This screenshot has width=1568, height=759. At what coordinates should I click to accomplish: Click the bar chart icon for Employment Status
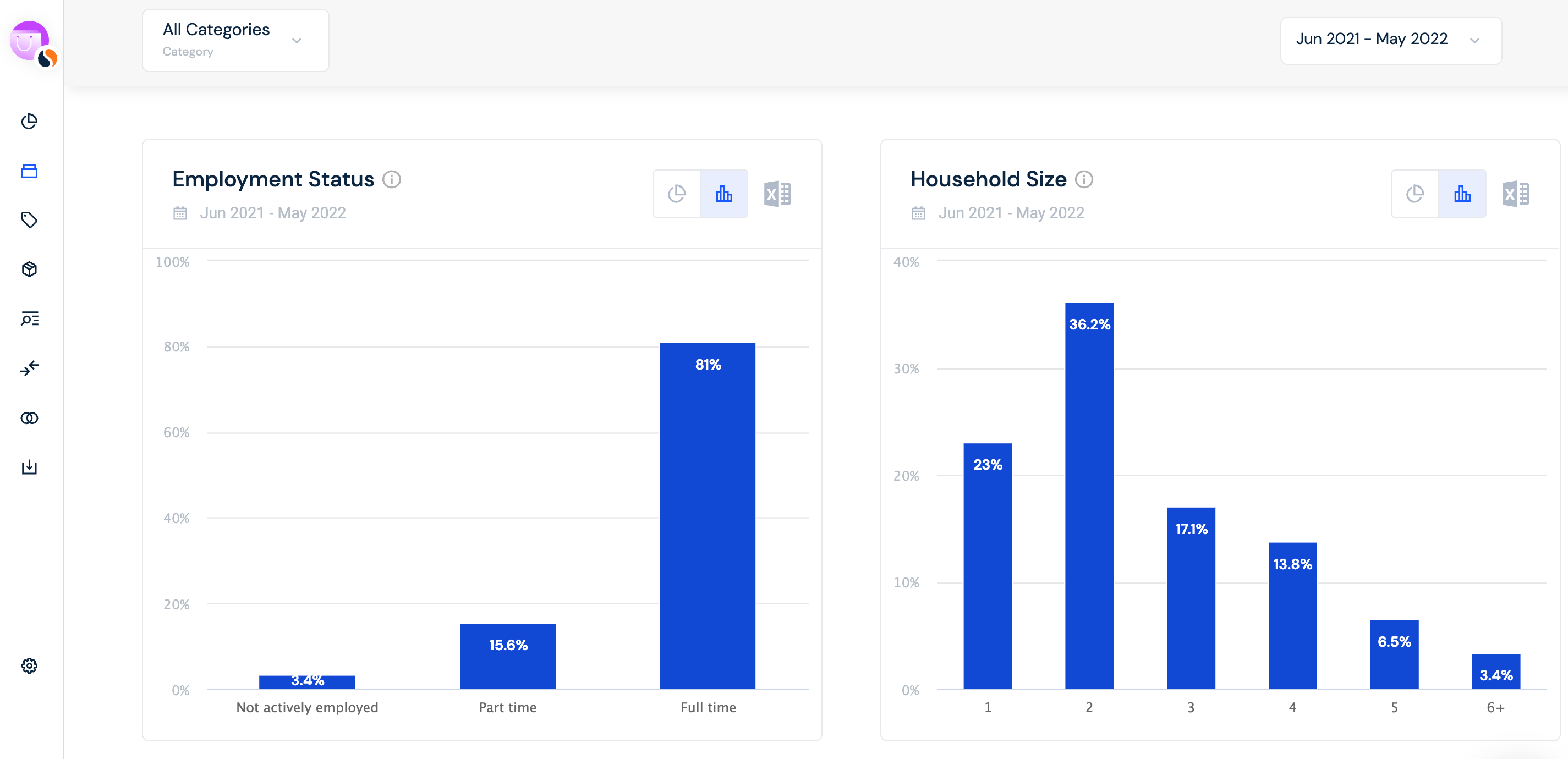click(x=724, y=193)
